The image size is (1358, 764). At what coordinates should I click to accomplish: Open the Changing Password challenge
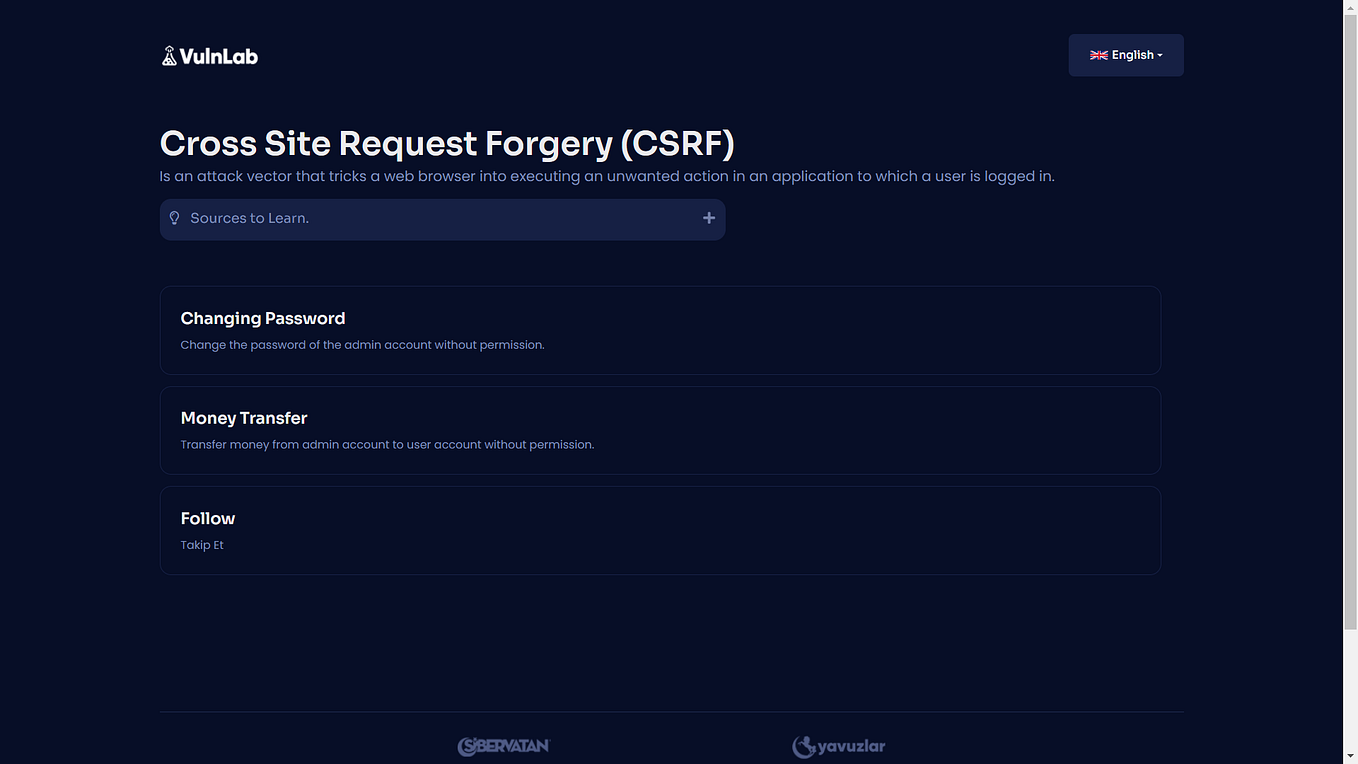[660, 330]
